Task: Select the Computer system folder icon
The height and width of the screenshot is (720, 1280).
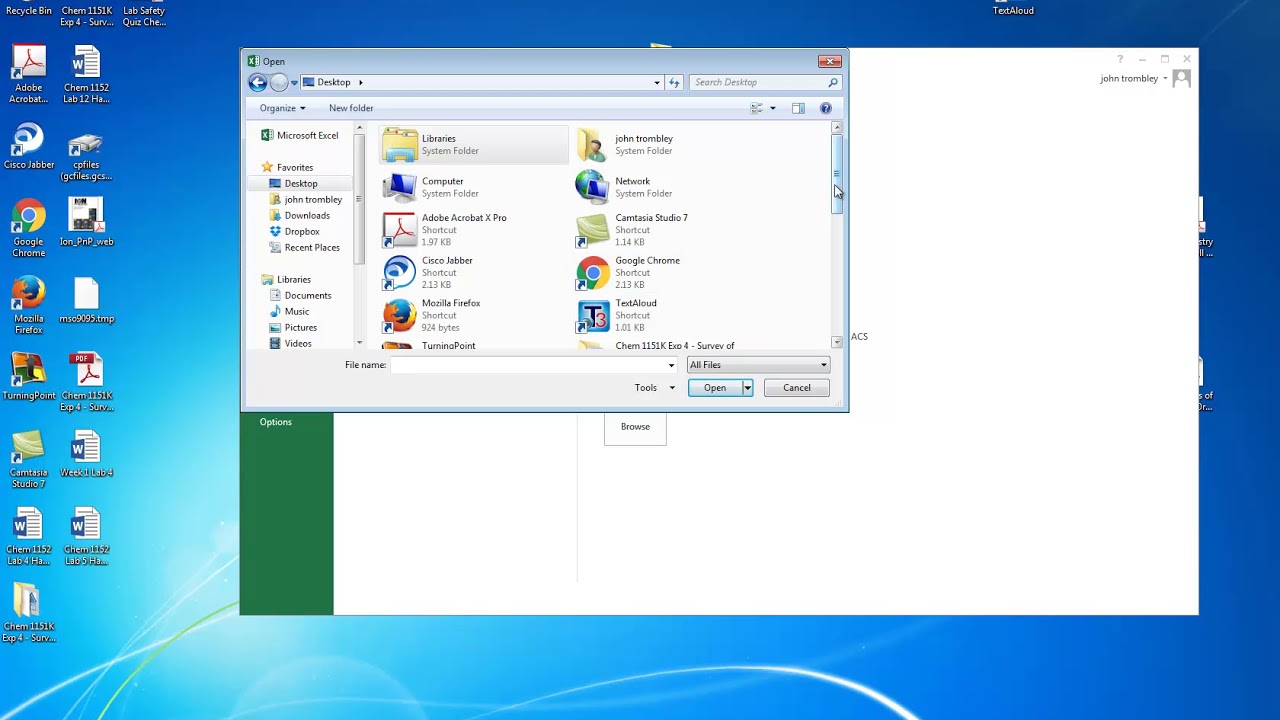Action: pos(400,187)
